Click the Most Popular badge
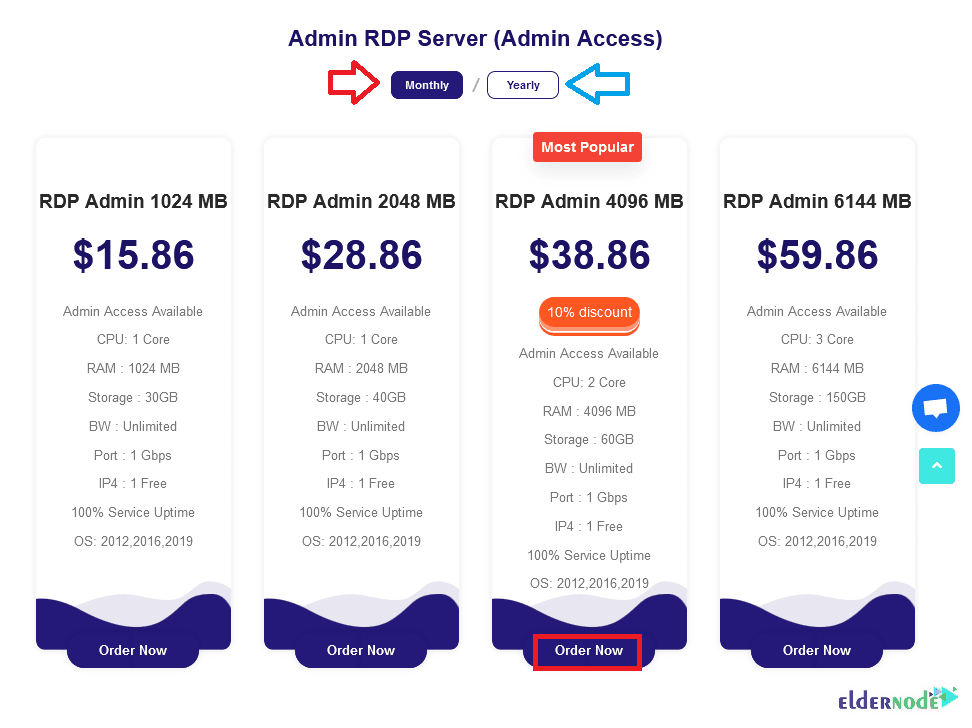Image resolution: width=972 pixels, height=728 pixels. (x=587, y=146)
